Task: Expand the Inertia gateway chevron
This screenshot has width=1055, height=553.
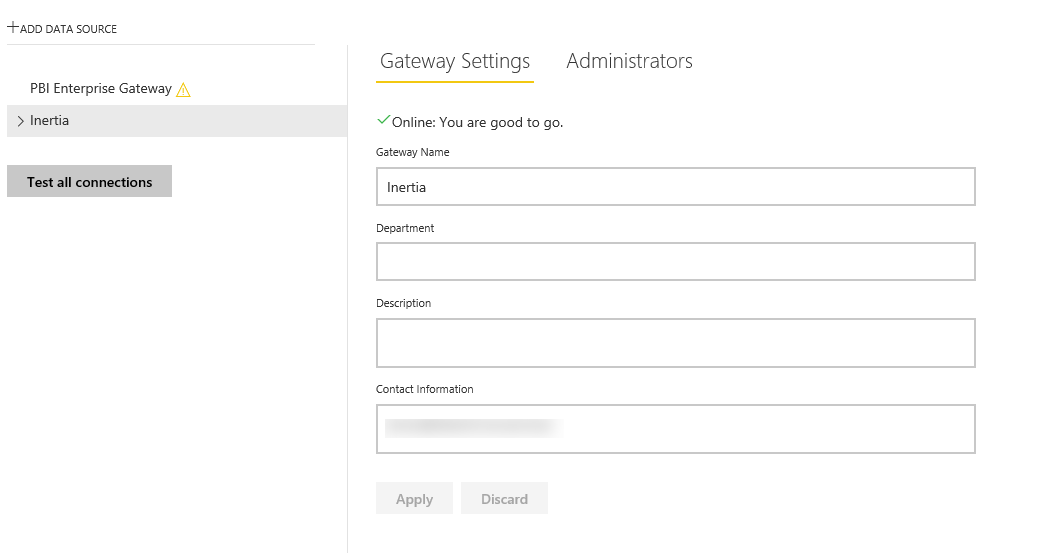Action: pos(20,121)
